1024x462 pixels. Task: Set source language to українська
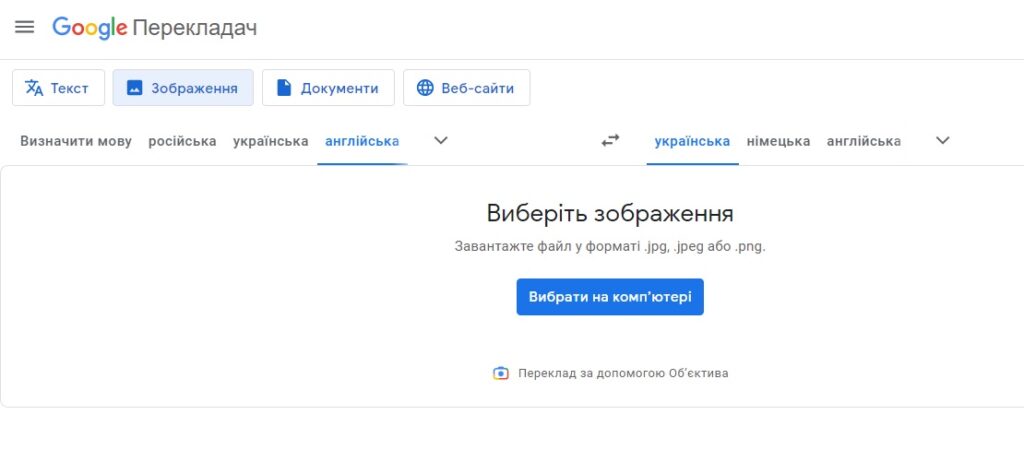[270, 141]
